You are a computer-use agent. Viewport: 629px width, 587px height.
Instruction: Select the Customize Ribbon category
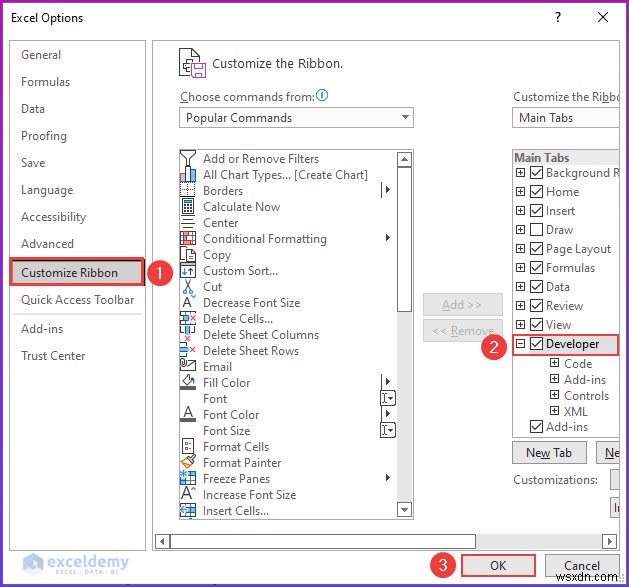pos(77,272)
